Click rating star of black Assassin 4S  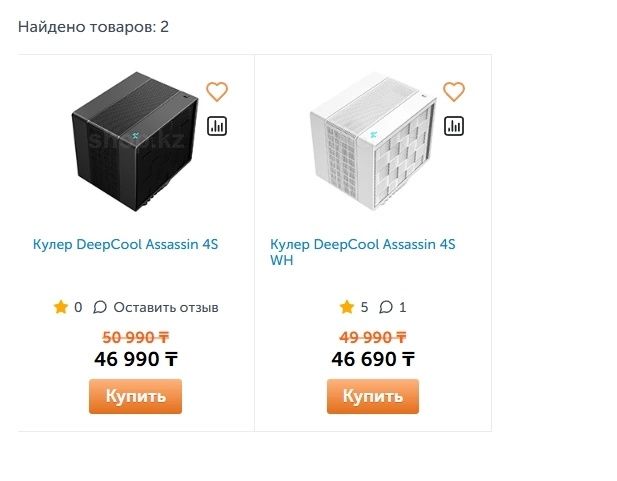(x=61, y=307)
